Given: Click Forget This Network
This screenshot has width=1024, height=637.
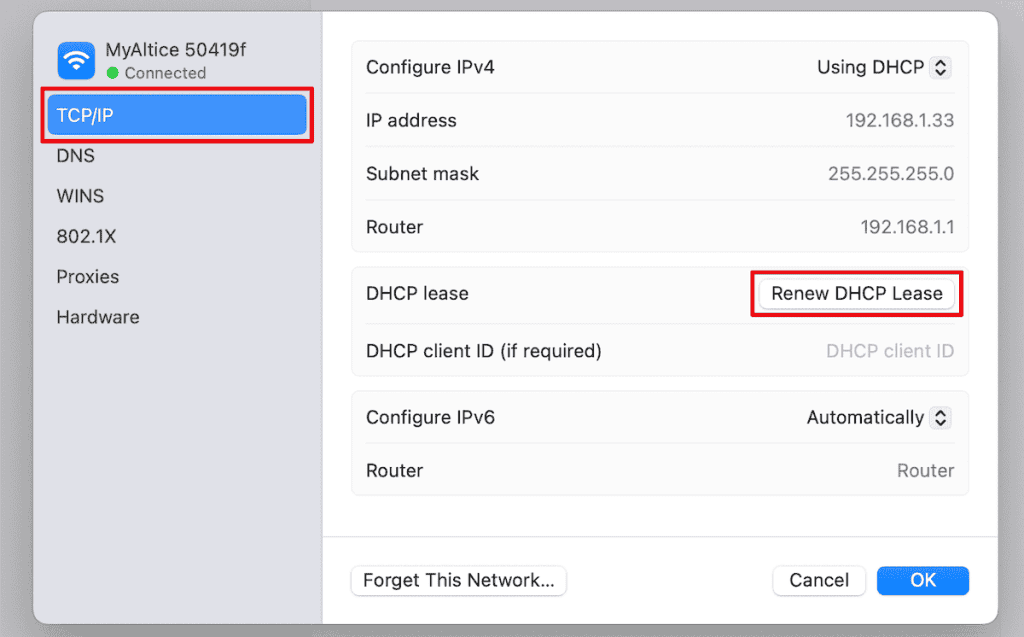Looking at the screenshot, I should click(458, 581).
